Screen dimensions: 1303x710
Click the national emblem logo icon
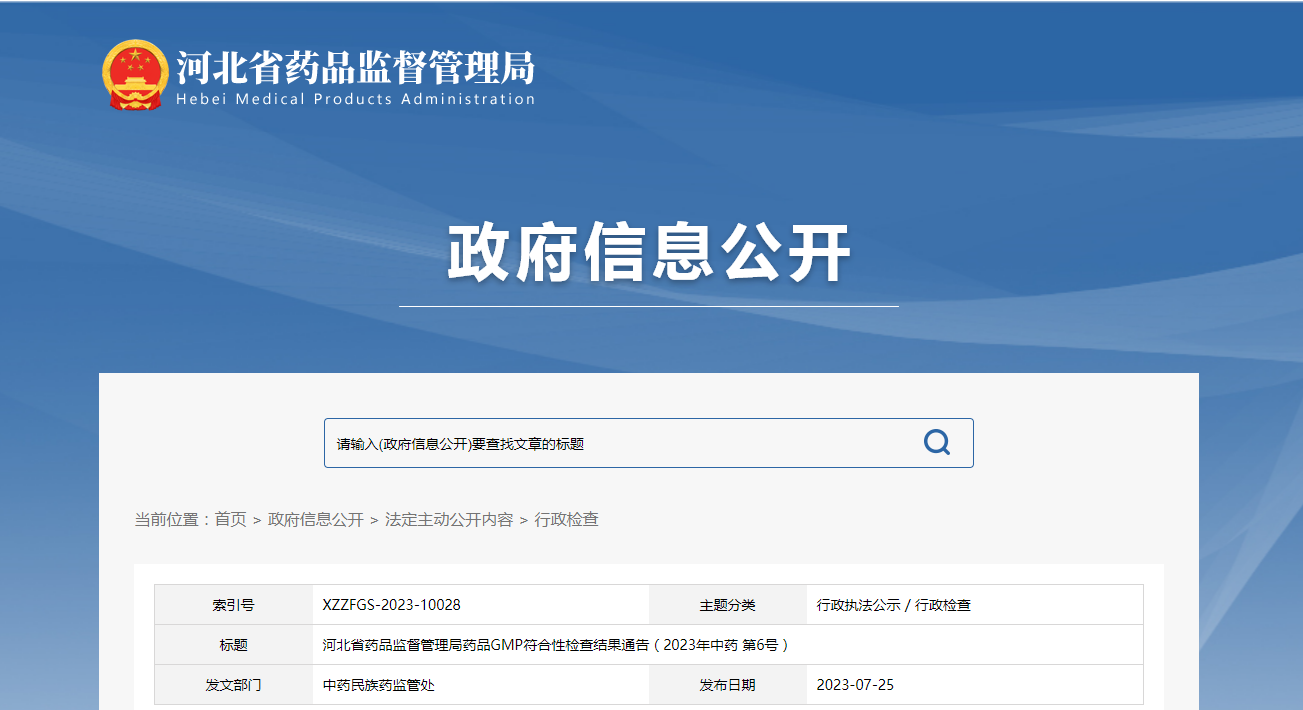pos(136,75)
